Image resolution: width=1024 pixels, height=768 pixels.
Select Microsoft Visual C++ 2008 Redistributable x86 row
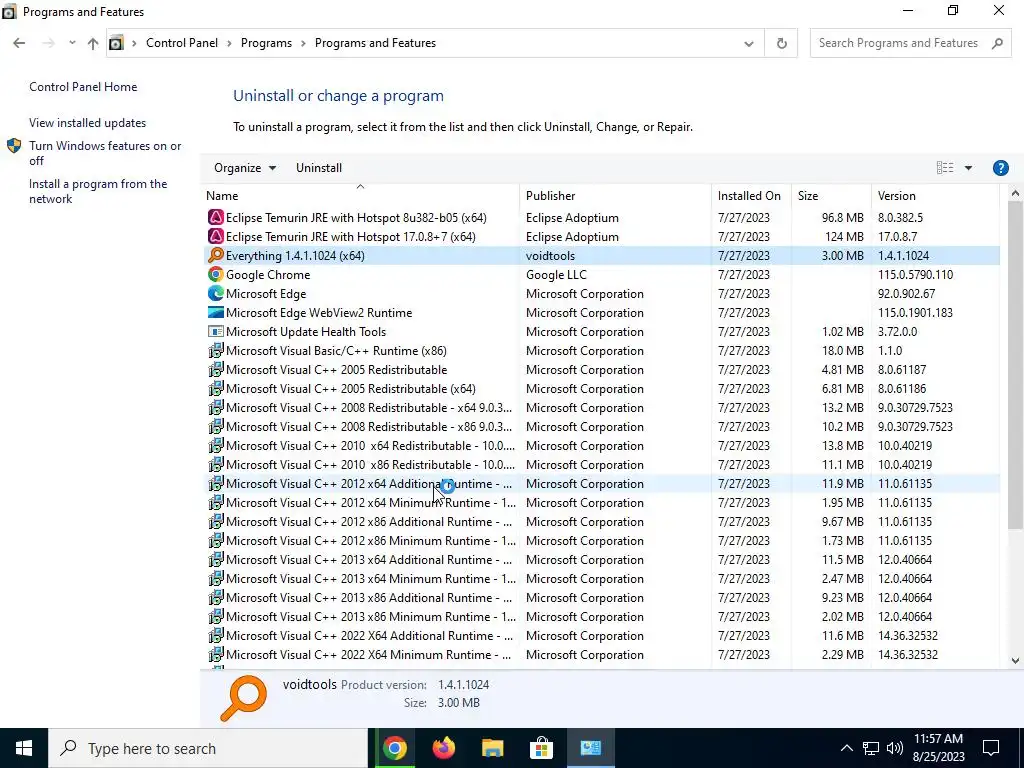pyautogui.click(x=600, y=426)
